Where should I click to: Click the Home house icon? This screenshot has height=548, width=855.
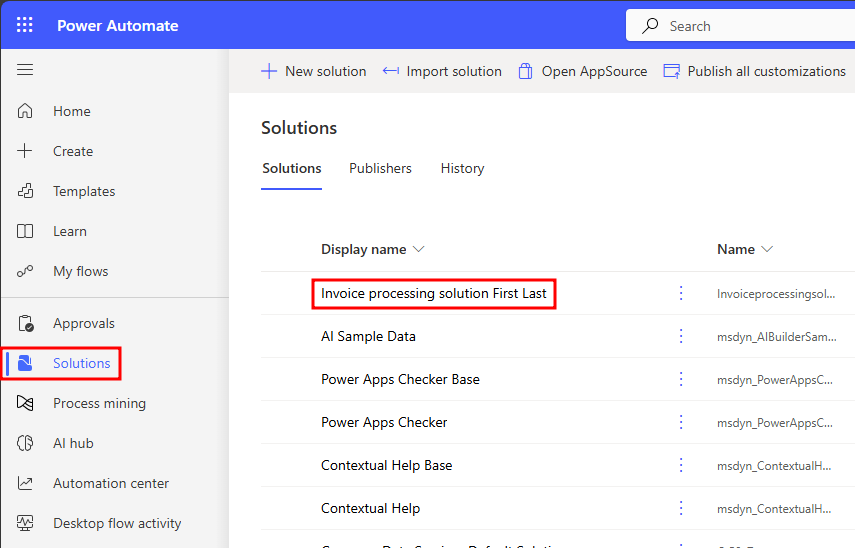click(x=25, y=111)
